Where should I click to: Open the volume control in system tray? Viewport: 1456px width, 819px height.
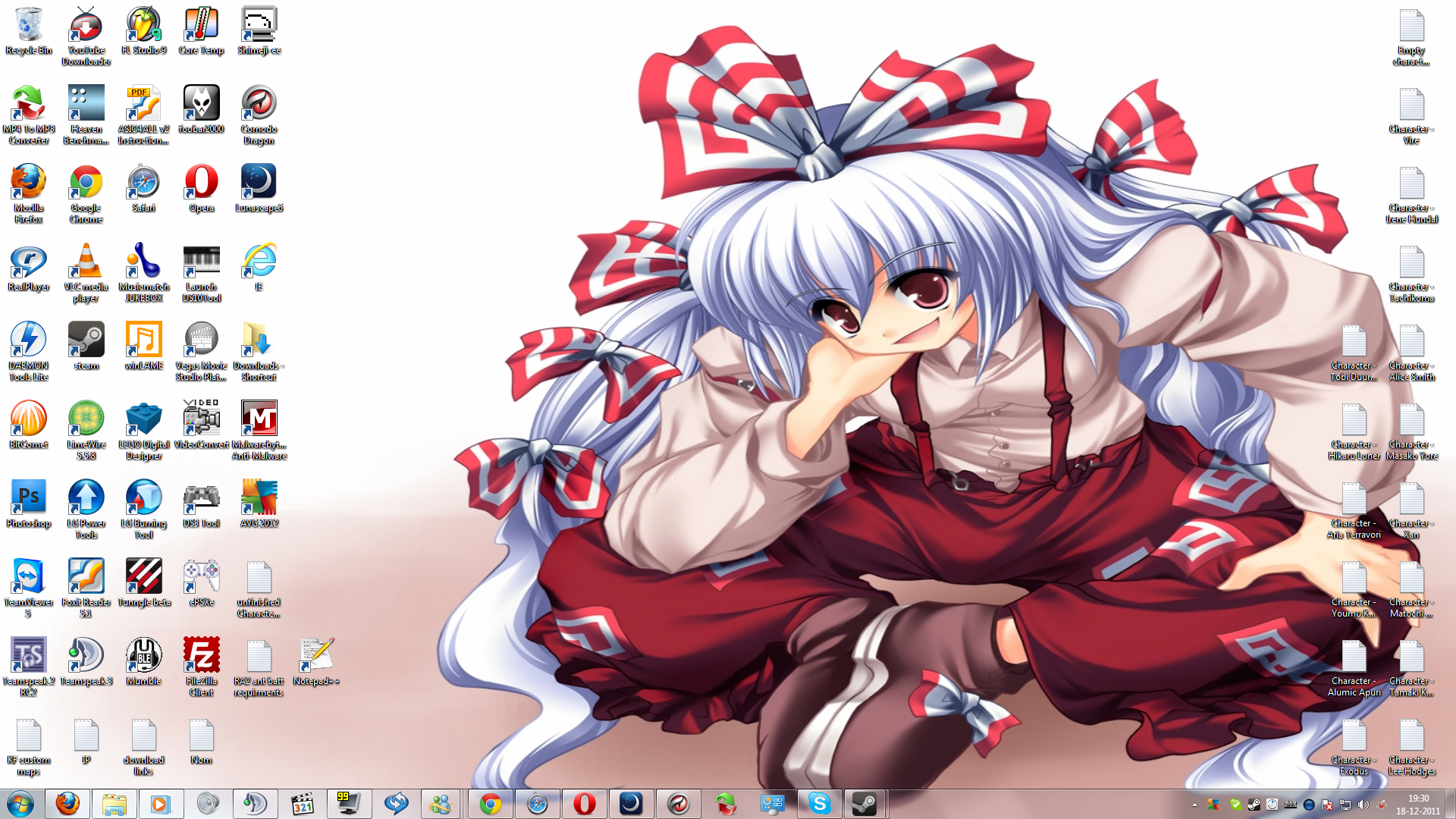(1363, 805)
